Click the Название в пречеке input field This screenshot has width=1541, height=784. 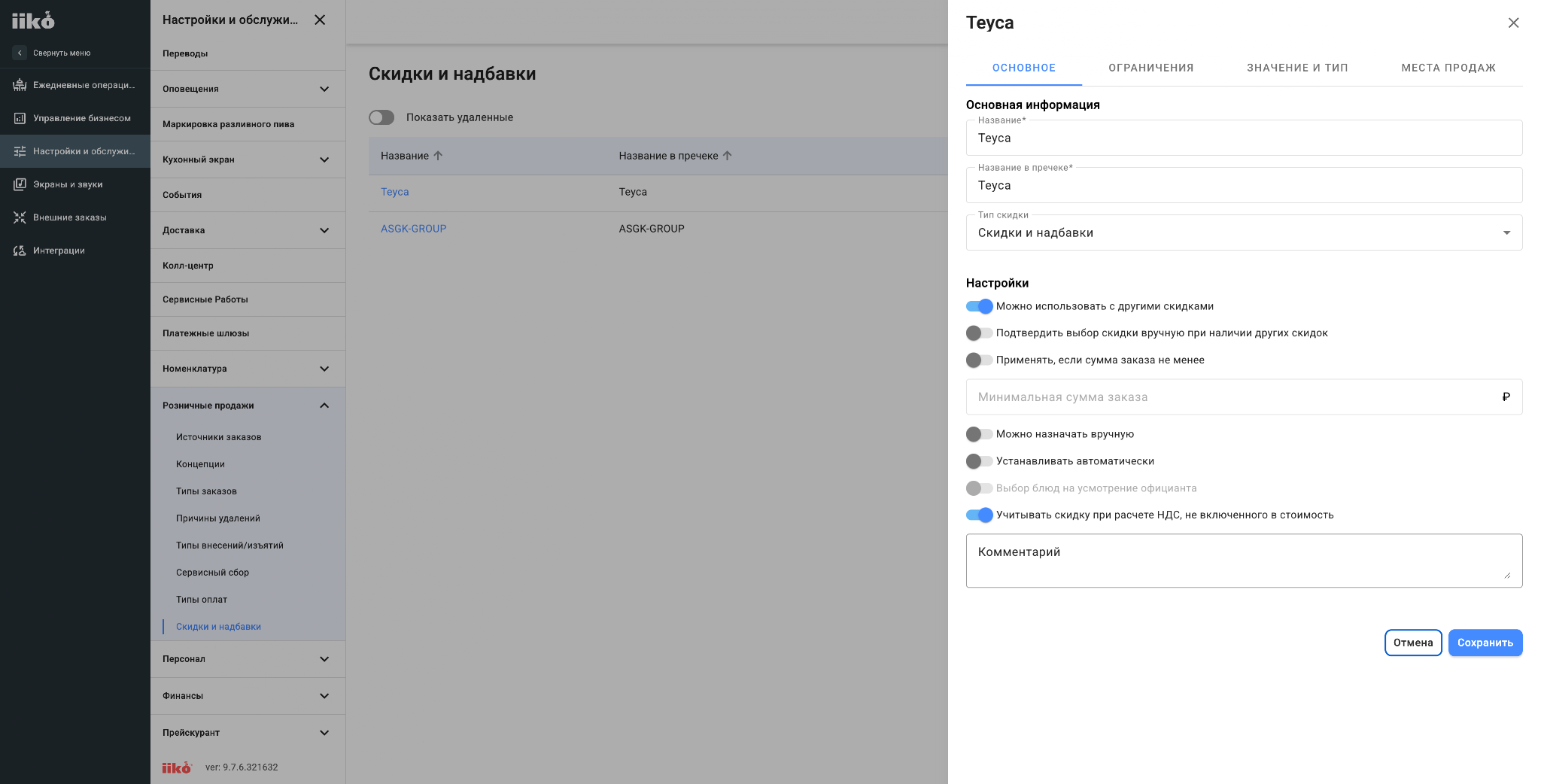(x=1244, y=185)
